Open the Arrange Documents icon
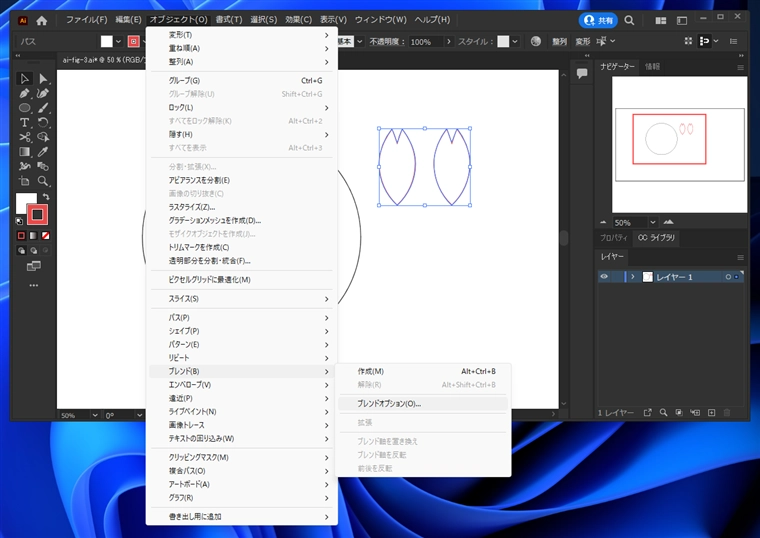The height and width of the screenshot is (538, 760). click(x=661, y=20)
